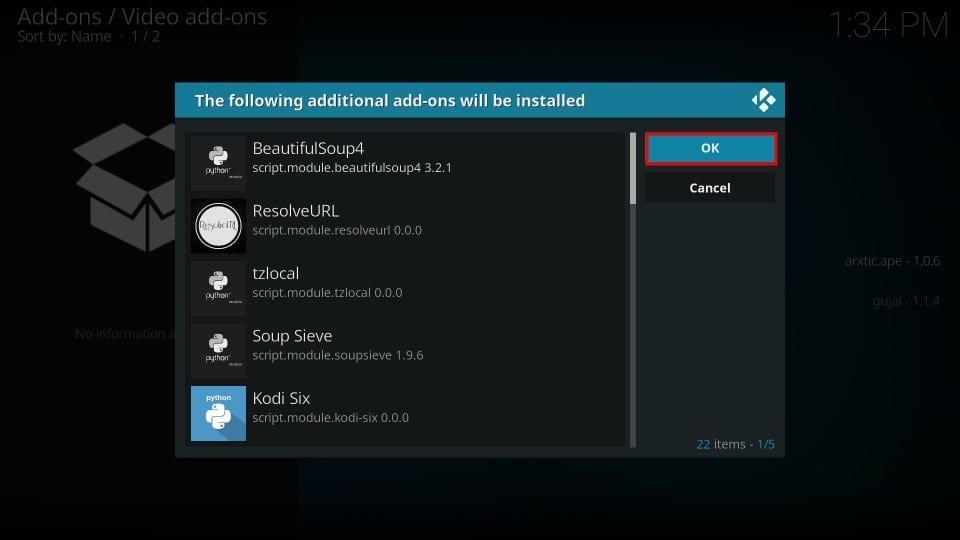The height and width of the screenshot is (540, 960).
Task: Click the dialog title about additional add-ons
Action: pyautogui.click(x=389, y=100)
